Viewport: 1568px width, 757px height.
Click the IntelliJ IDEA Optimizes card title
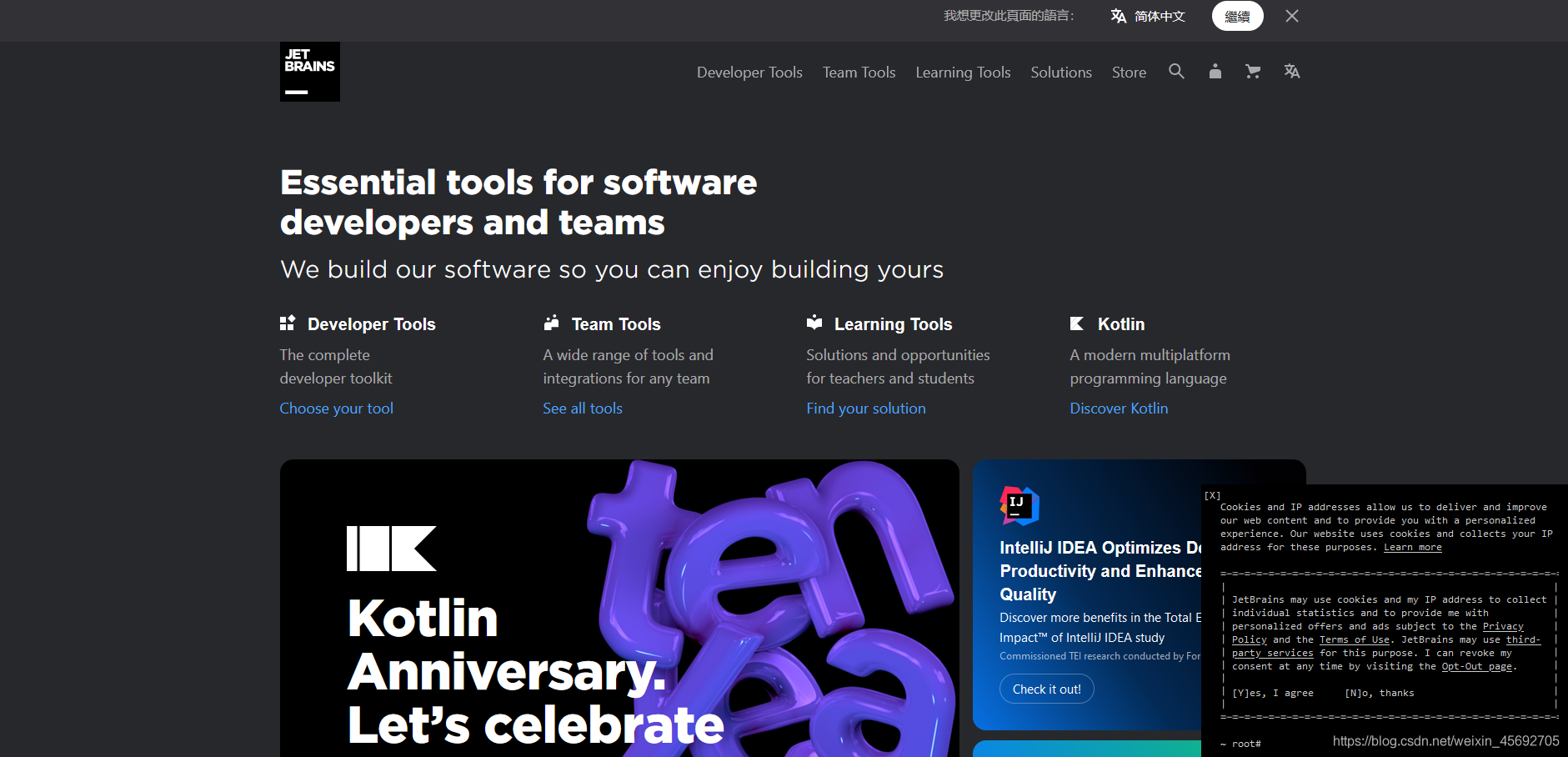coord(1100,571)
